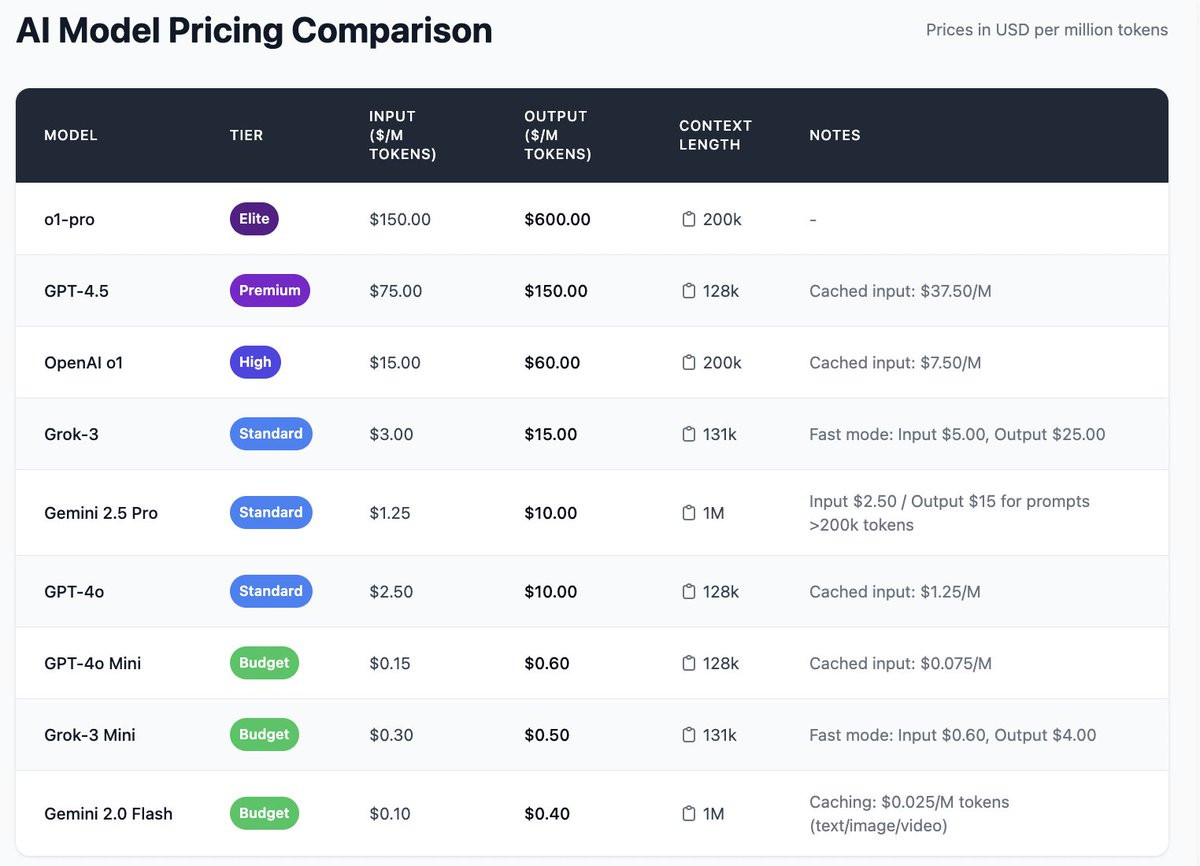This screenshot has width=1200, height=866.
Task: Click the Tier column header
Action: [246, 135]
